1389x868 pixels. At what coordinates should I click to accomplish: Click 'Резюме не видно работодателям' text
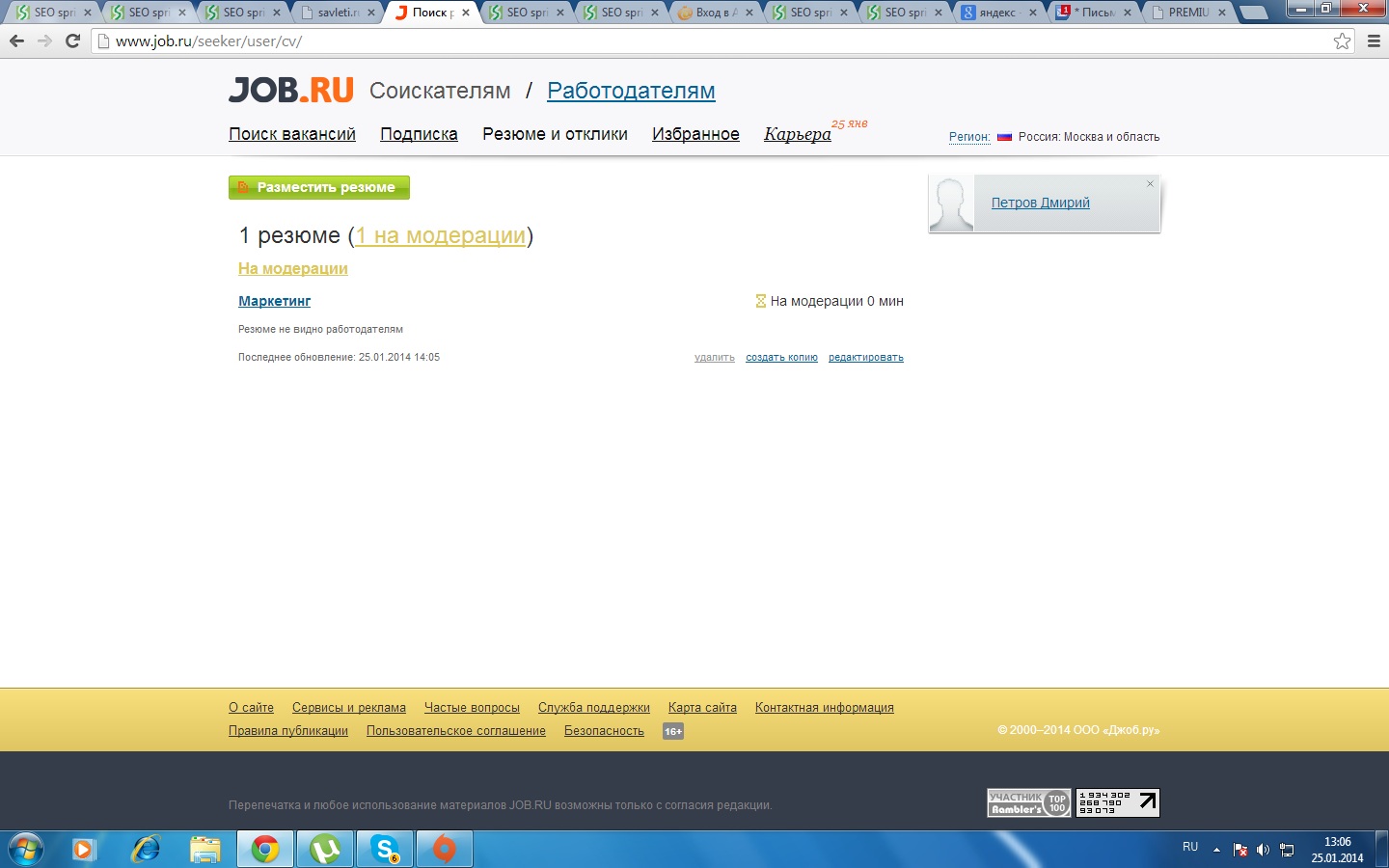(x=320, y=329)
